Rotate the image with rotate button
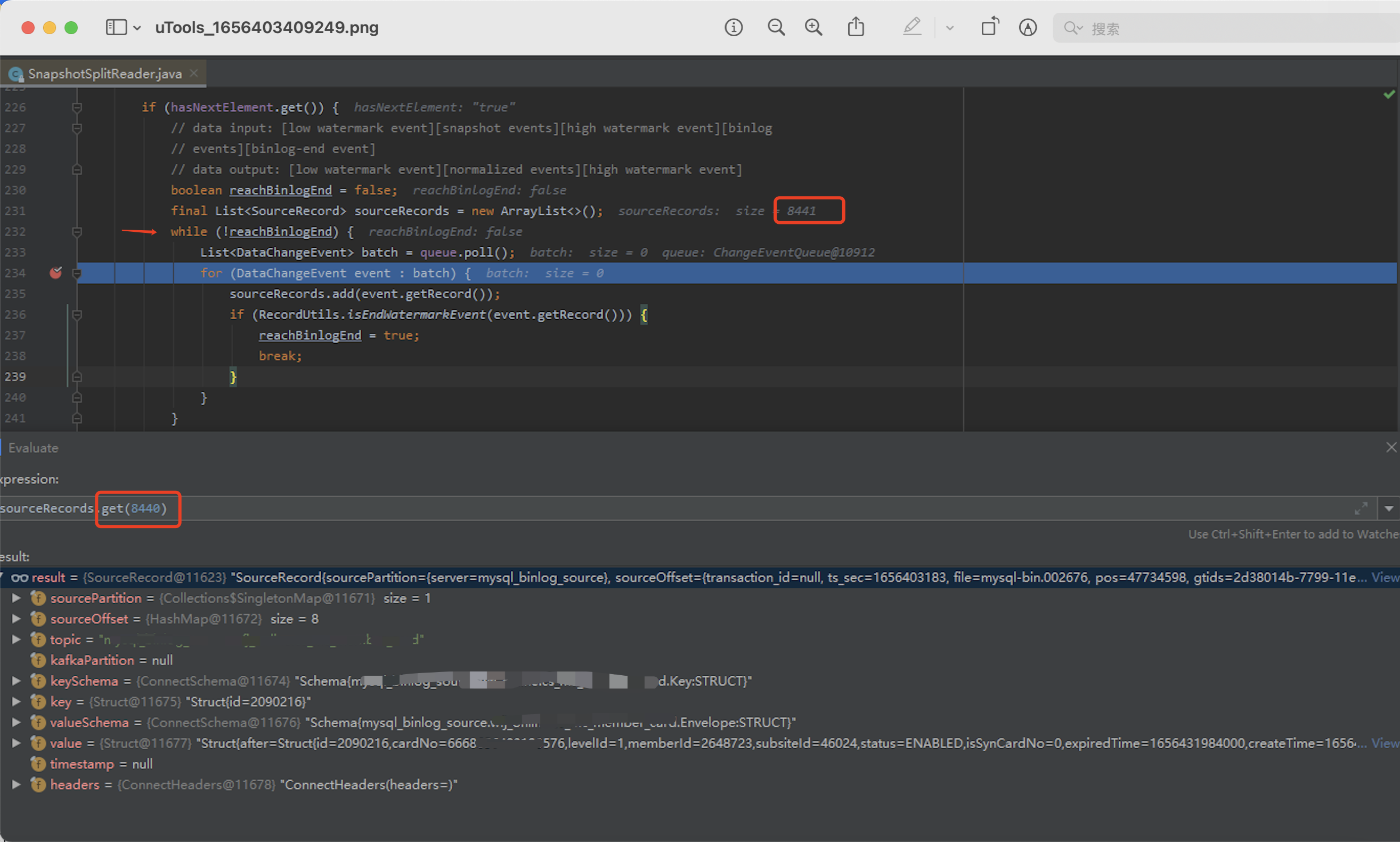 click(990, 27)
